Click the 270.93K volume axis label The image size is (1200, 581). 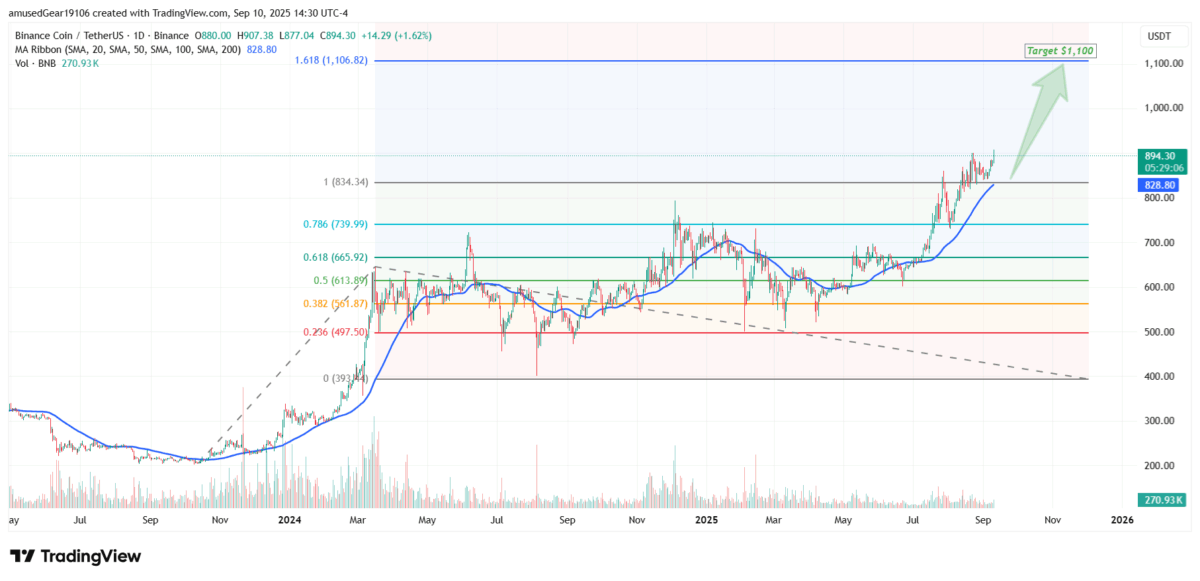coord(1161,500)
